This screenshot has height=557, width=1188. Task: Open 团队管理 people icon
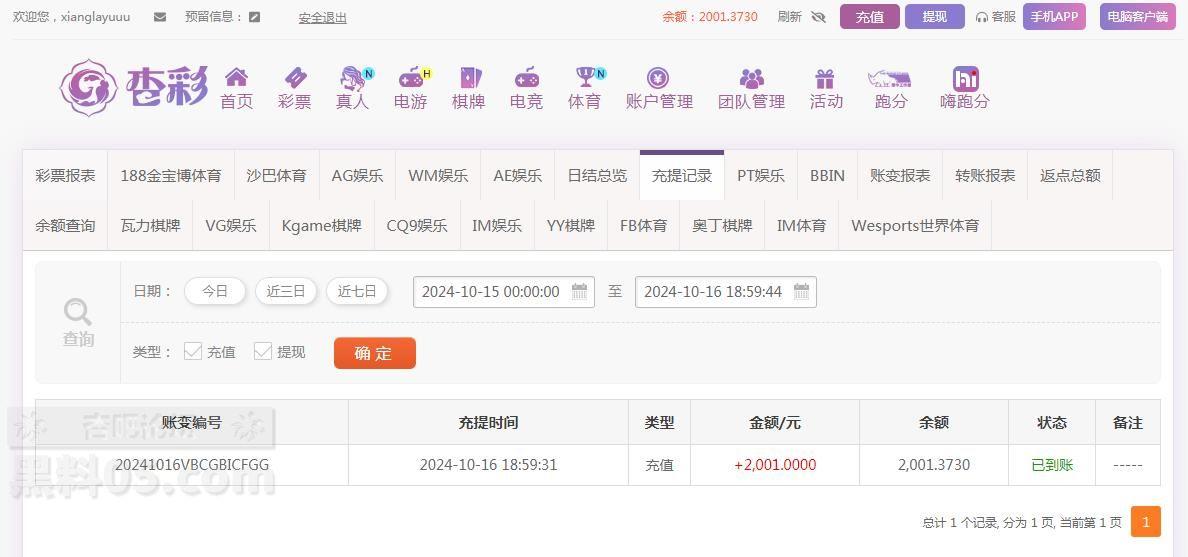(752, 78)
